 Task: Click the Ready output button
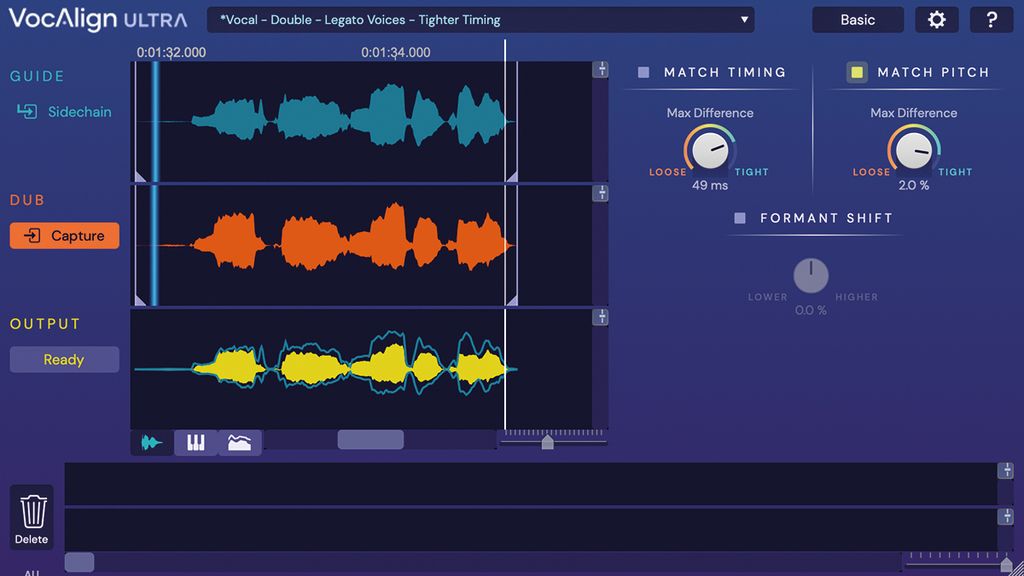(x=64, y=359)
